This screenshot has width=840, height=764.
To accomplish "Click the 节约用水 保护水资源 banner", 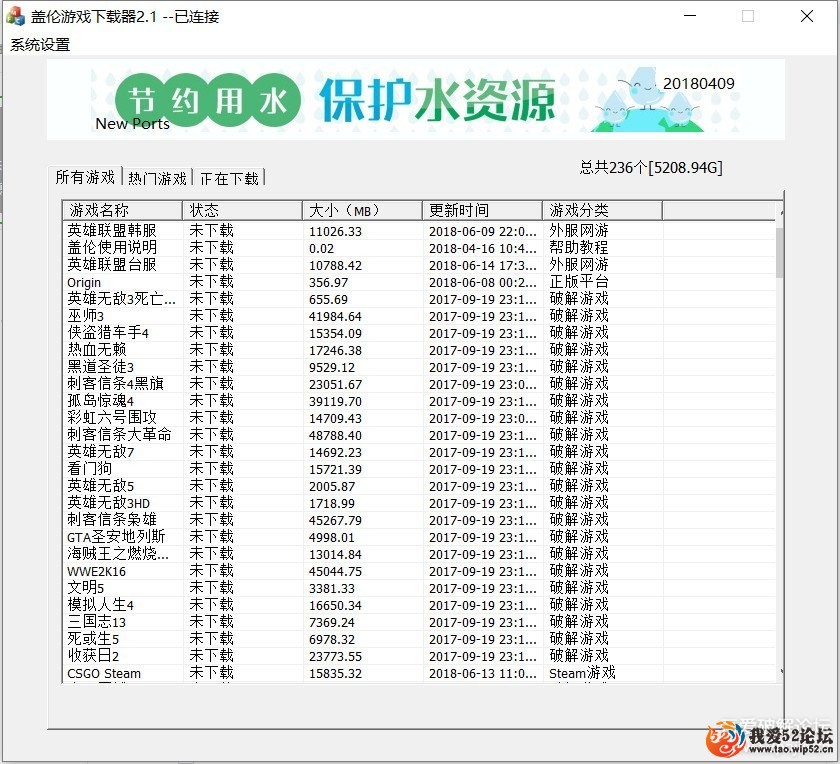I will (x=416, y=100).
